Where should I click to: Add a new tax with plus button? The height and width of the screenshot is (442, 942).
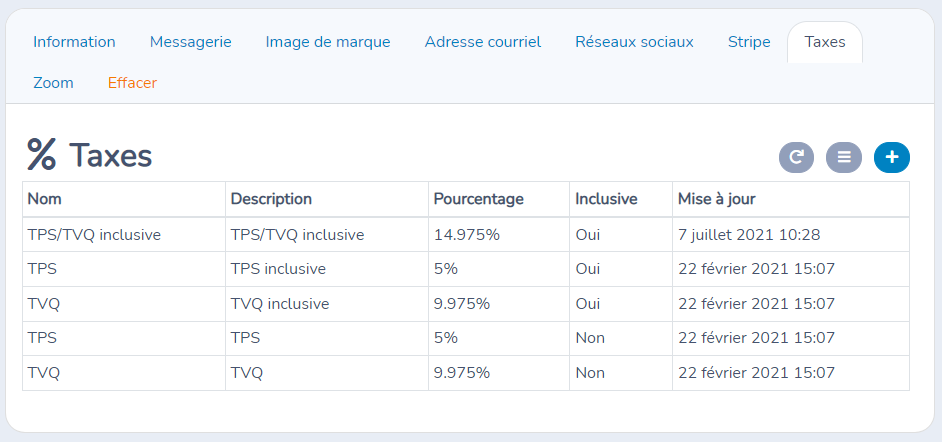[892, 157]
